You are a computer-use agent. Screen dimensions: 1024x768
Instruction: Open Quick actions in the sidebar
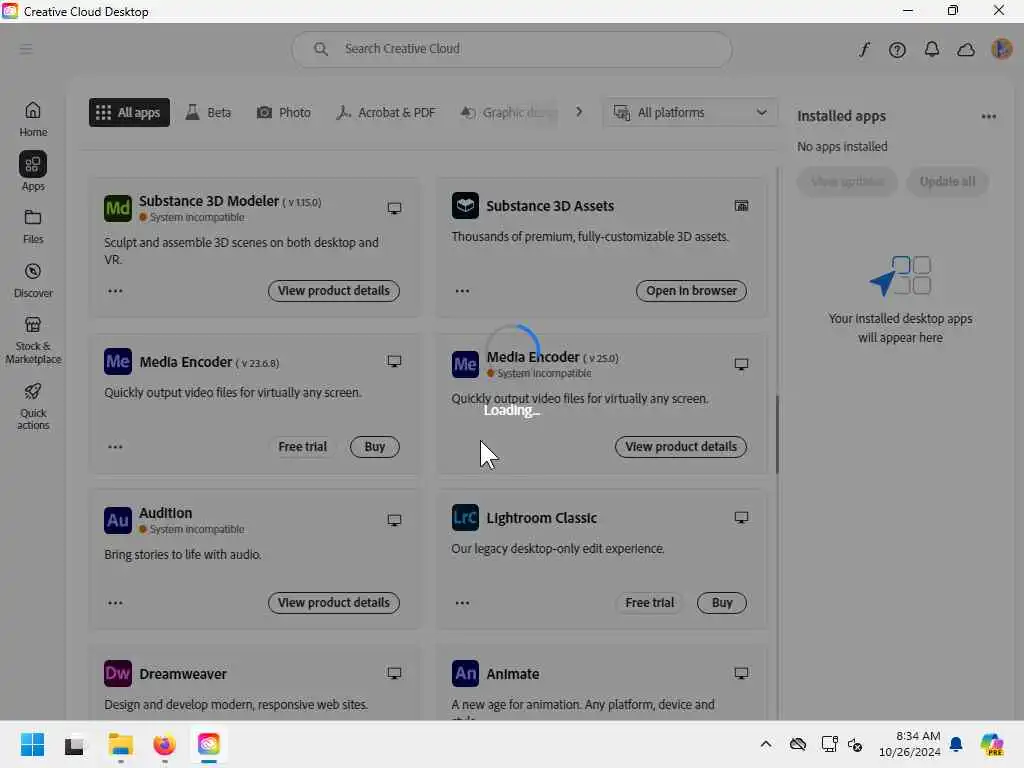pos(33,406)
